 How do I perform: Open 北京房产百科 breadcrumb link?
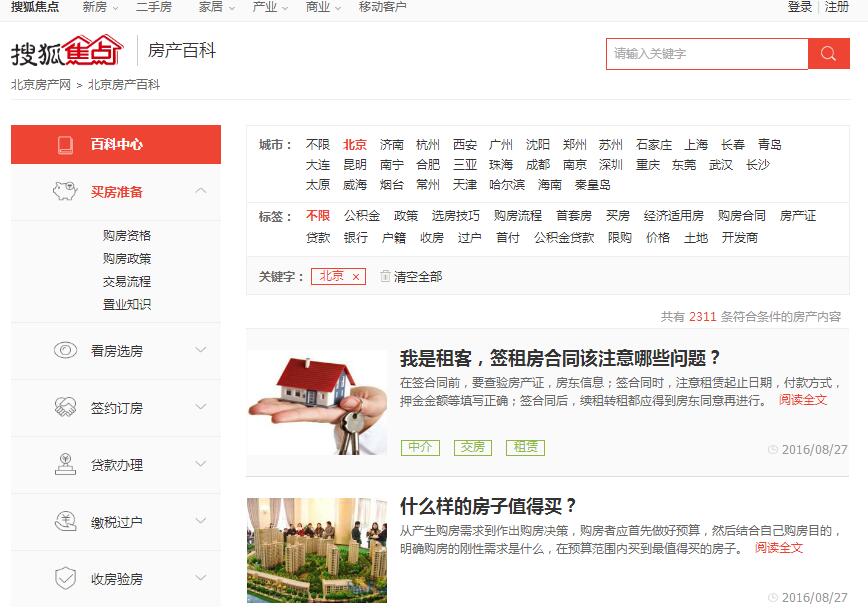coord(124,85)
